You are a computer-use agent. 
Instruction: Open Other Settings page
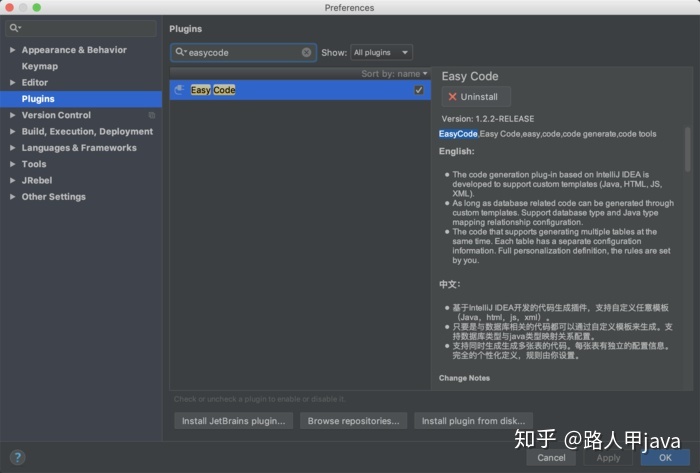[54, 197]
